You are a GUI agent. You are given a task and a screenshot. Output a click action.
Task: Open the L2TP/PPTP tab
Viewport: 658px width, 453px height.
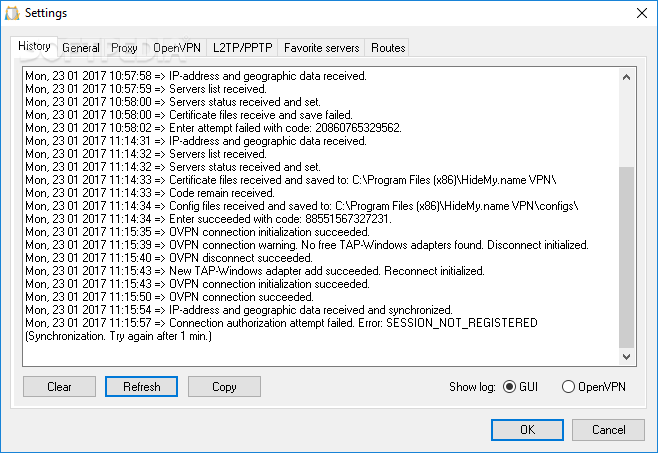[243, 48]
